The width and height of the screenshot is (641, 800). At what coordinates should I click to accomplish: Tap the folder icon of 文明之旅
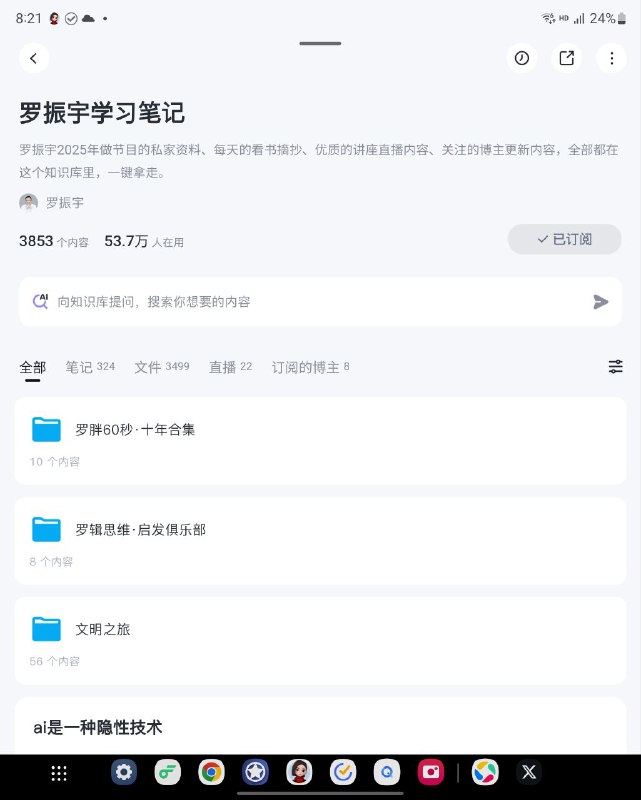click(x=46, y=629)
